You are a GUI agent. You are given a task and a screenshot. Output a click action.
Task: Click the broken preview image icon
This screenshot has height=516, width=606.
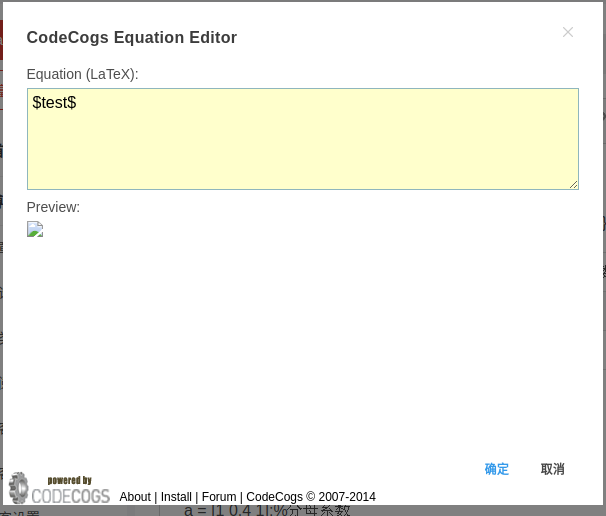(x=35, y=229)
